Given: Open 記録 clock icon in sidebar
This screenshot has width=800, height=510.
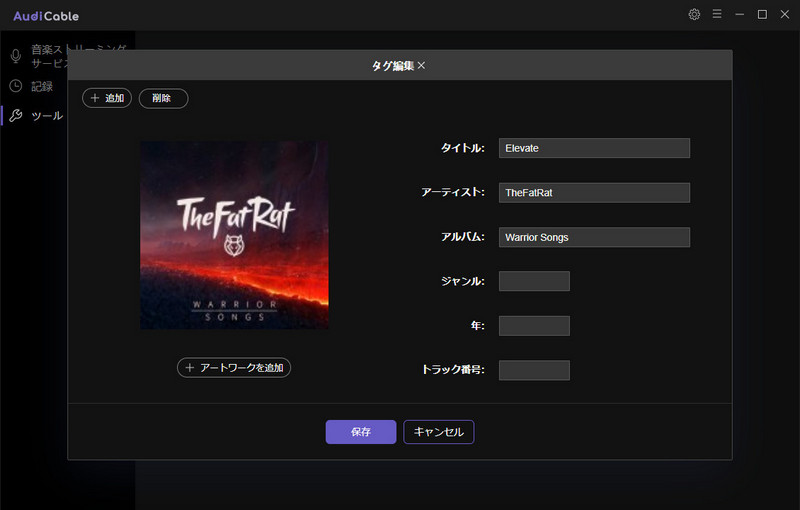Looking at the screenshot, I should click(16, 86).
